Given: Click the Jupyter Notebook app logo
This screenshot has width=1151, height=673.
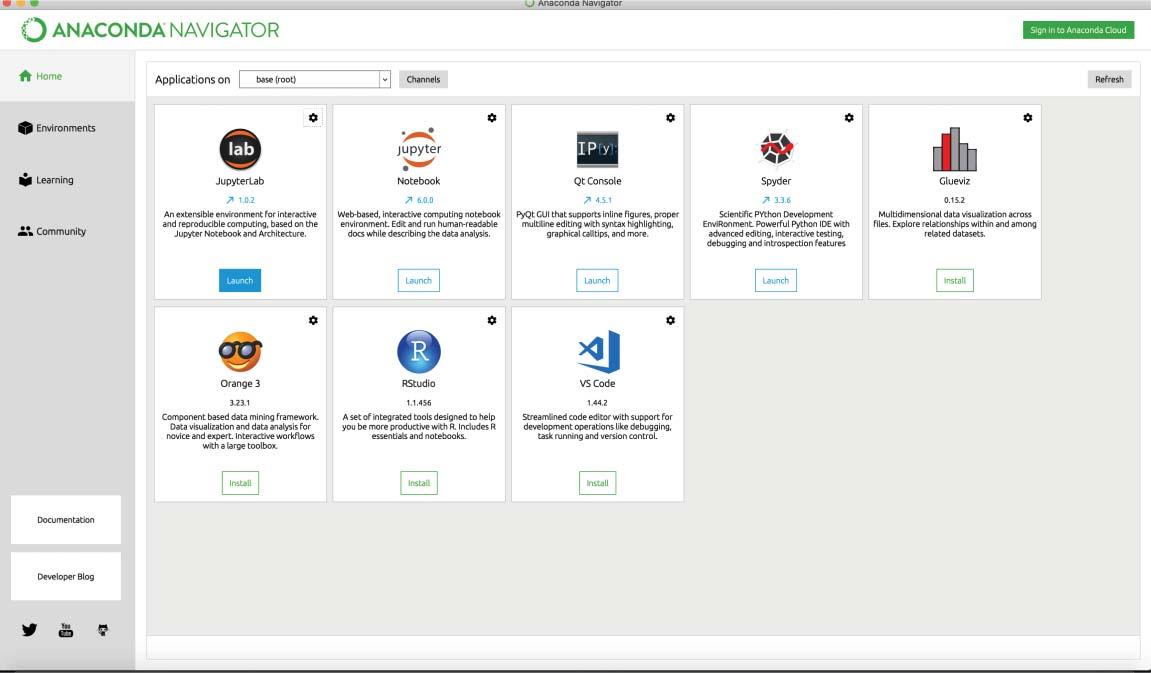Looking at the screenshot, I should point(418,149).
